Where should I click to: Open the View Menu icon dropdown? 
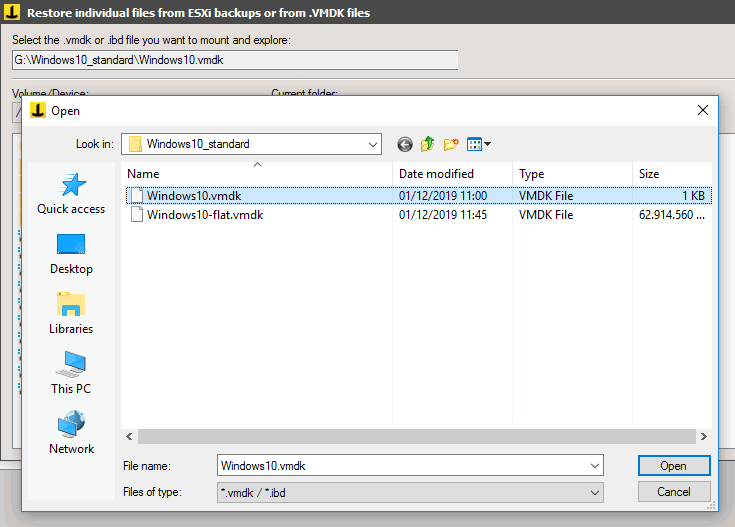click(479, 144)
